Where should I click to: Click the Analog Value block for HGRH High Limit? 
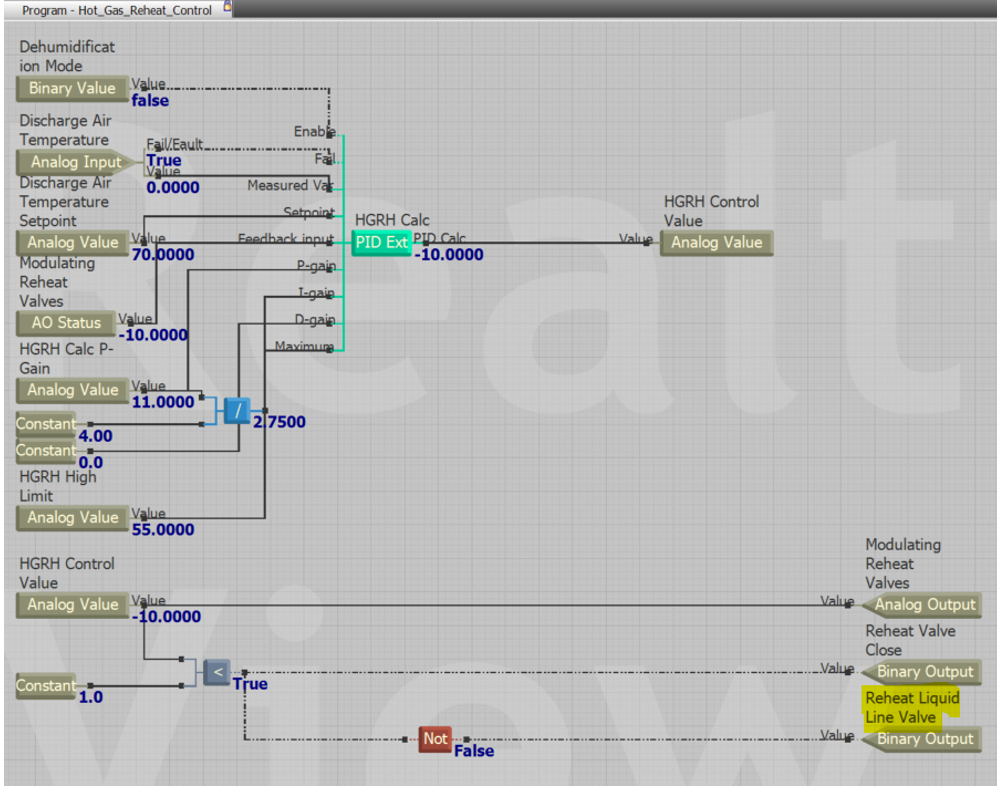[72, 517]
